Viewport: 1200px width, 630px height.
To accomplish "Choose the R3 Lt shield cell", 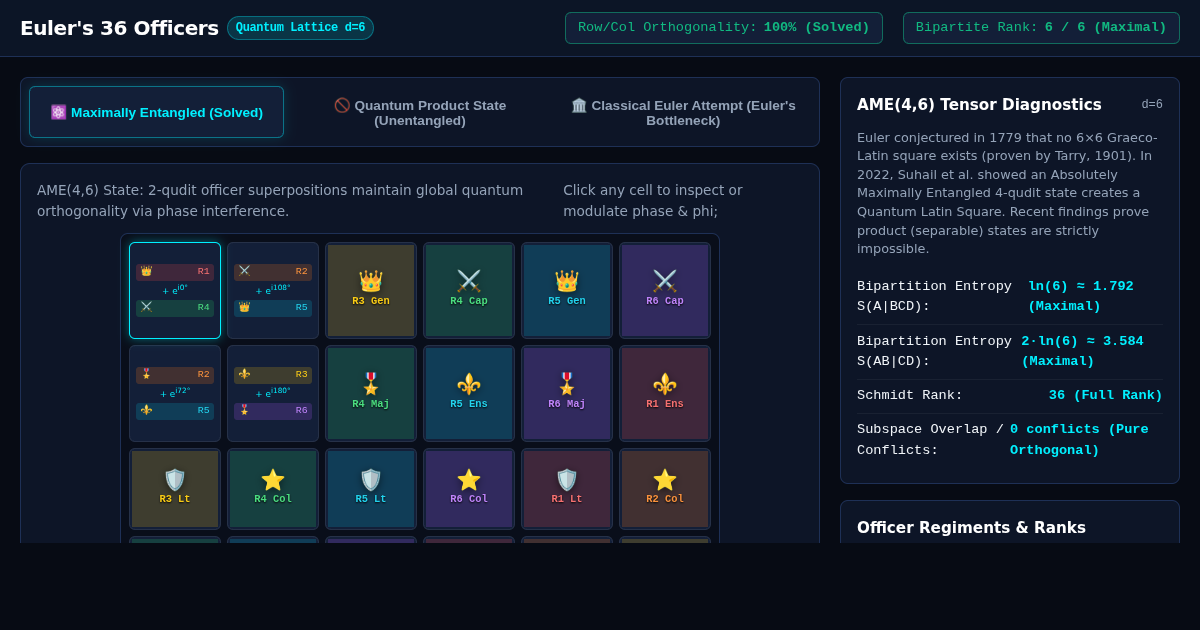I will [175, 489].
